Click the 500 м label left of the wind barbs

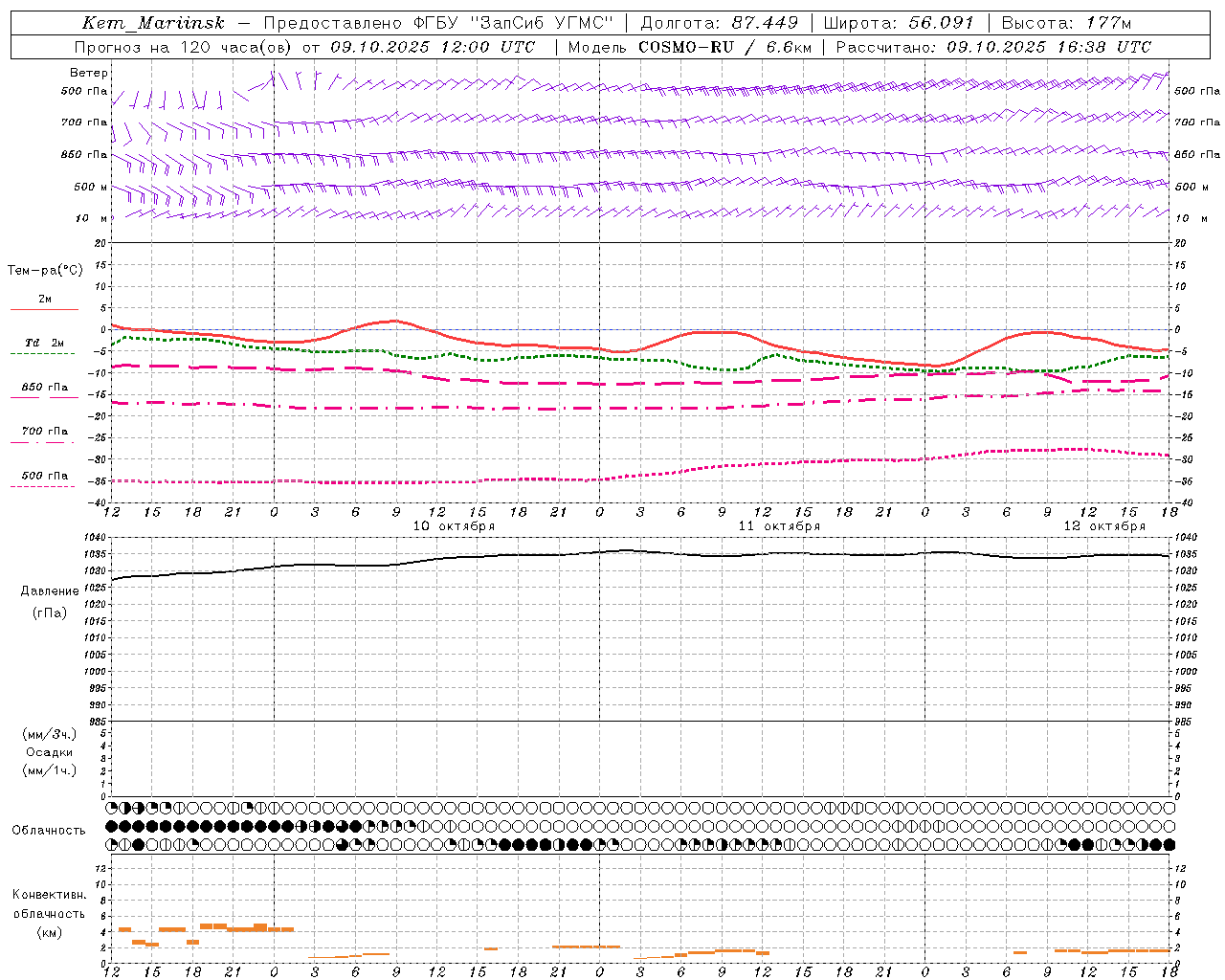click(91, 188)
